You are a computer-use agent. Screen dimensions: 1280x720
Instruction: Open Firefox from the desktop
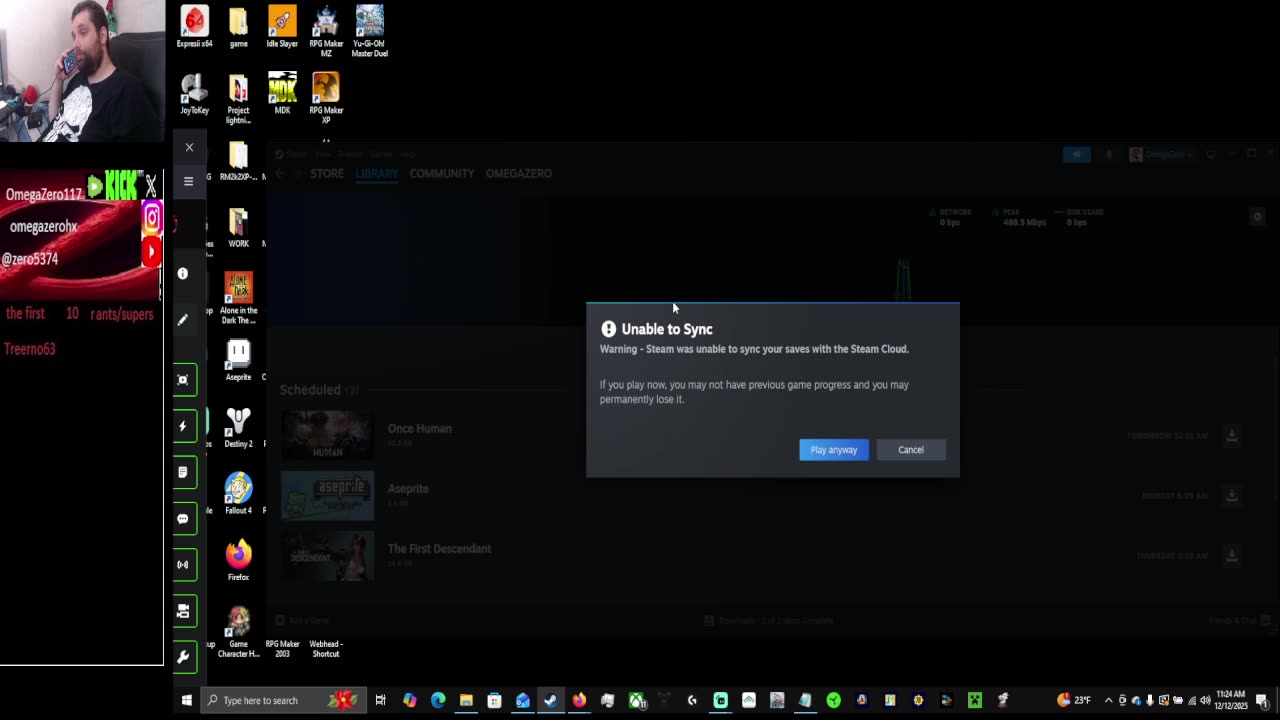tap(238, 561)
